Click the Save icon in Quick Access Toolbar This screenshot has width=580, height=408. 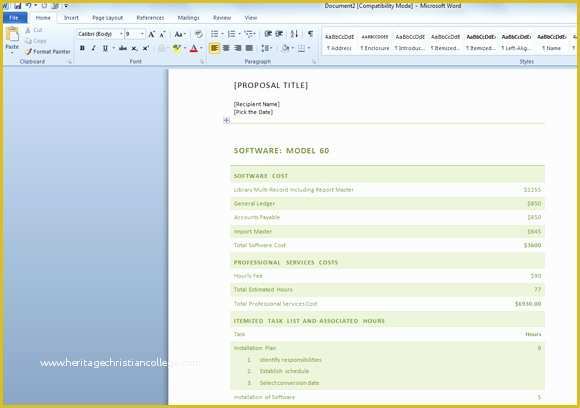pos(17,6)
